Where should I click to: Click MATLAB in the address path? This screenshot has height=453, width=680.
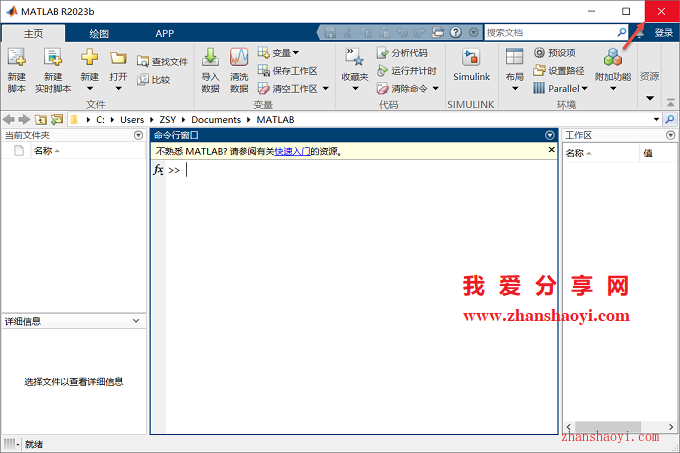[275, 120]
